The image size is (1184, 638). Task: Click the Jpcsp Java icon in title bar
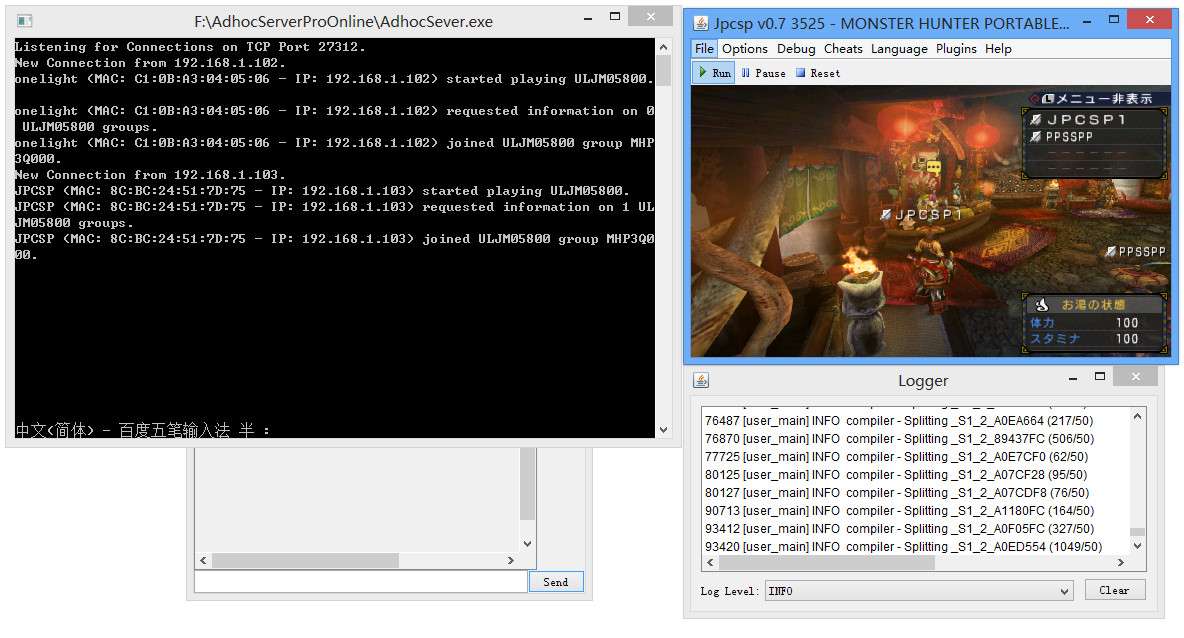pyautogui.click(x=700, y=22)
